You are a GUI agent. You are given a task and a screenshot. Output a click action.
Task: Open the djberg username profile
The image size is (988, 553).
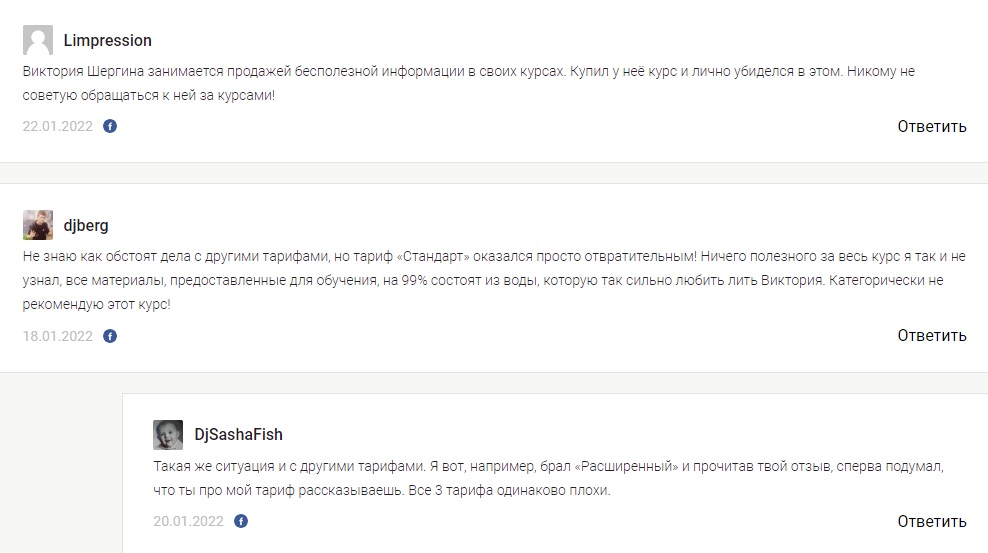coord(86,226)
